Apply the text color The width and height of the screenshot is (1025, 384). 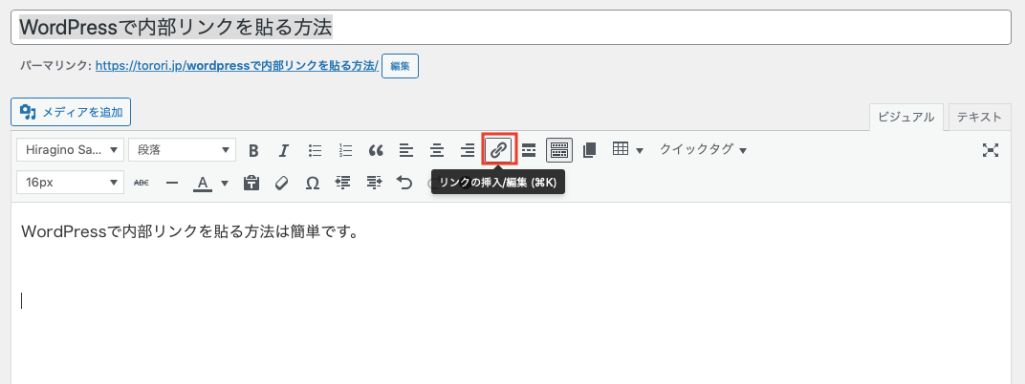(x=203, y=183)
